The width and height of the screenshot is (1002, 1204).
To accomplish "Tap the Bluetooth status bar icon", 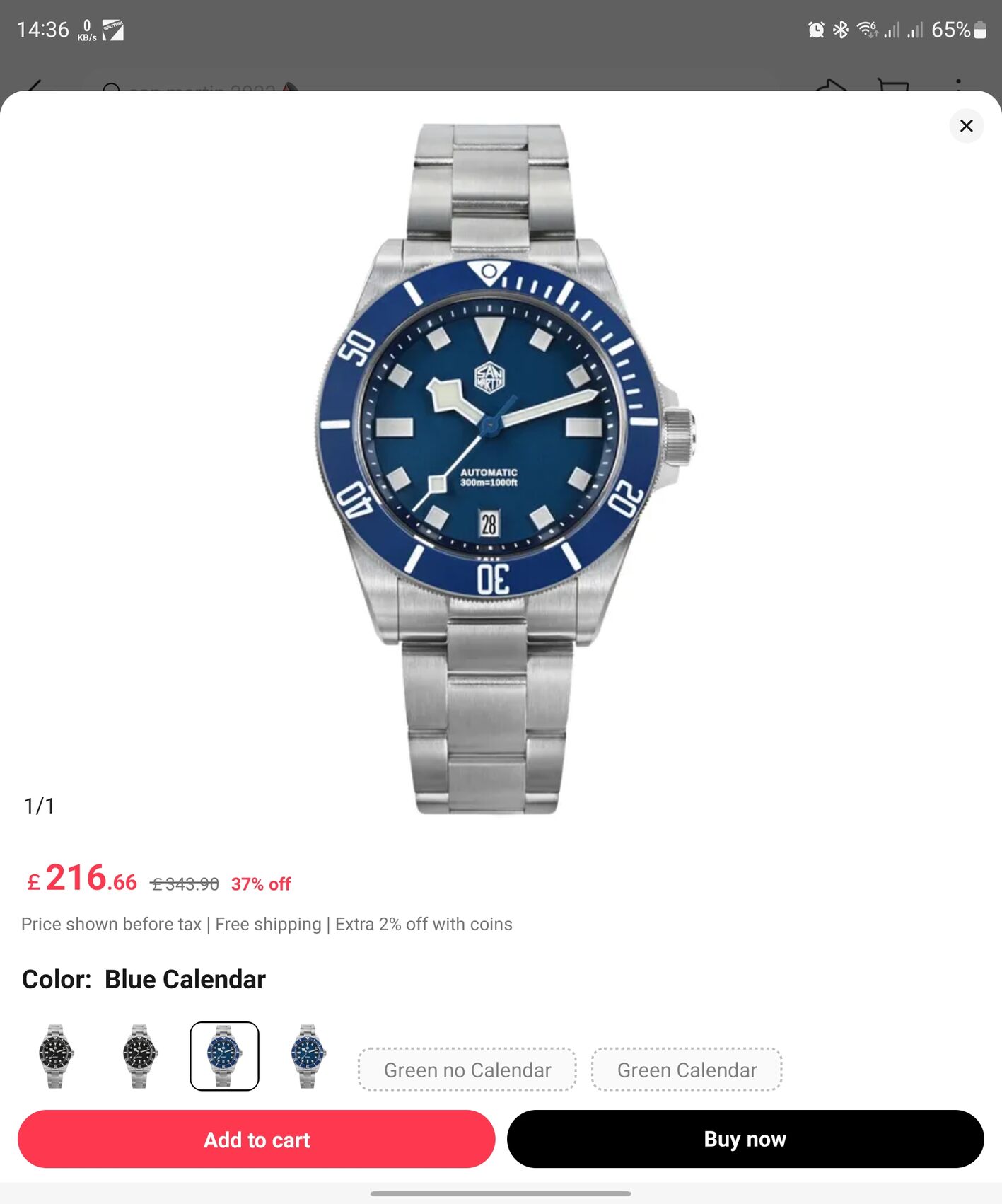I will 840,30.
